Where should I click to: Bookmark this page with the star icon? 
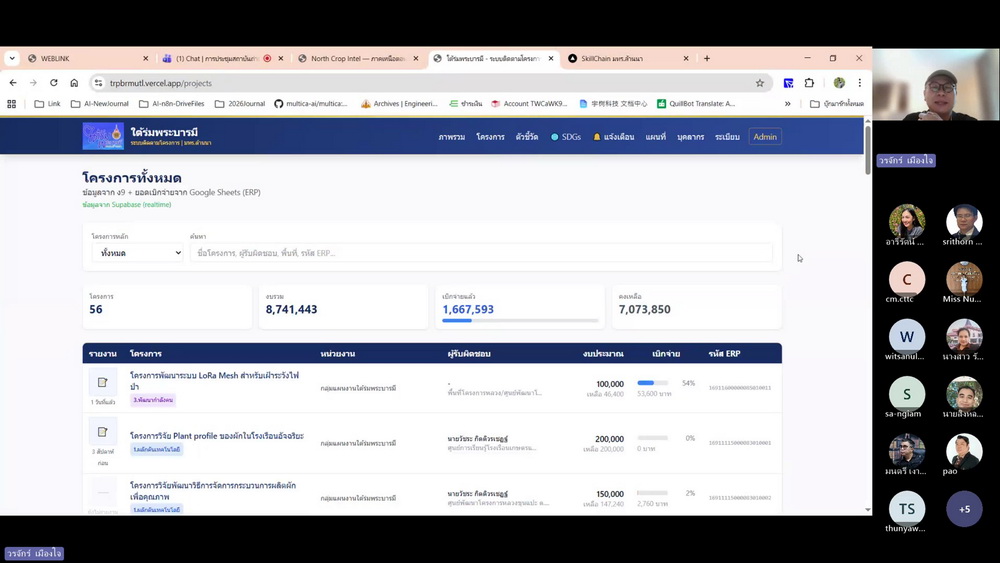point(760,83)
